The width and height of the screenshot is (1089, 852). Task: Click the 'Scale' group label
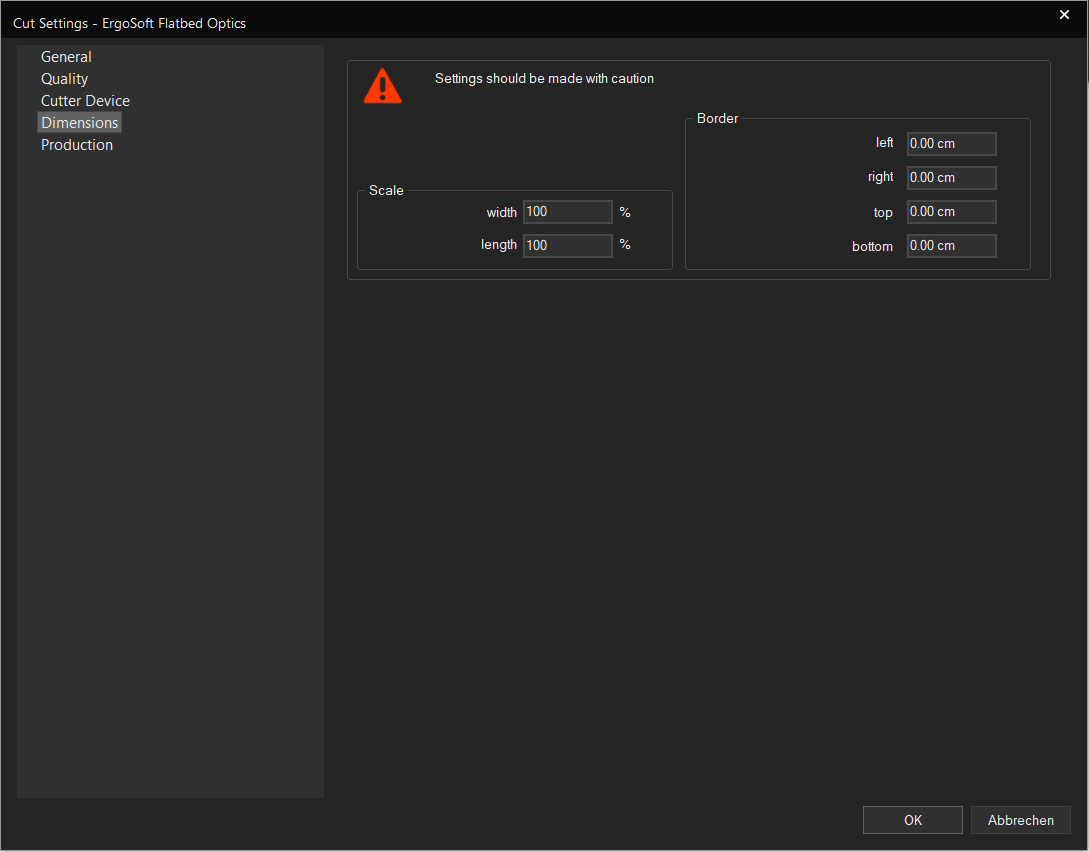tap(386, 190)
